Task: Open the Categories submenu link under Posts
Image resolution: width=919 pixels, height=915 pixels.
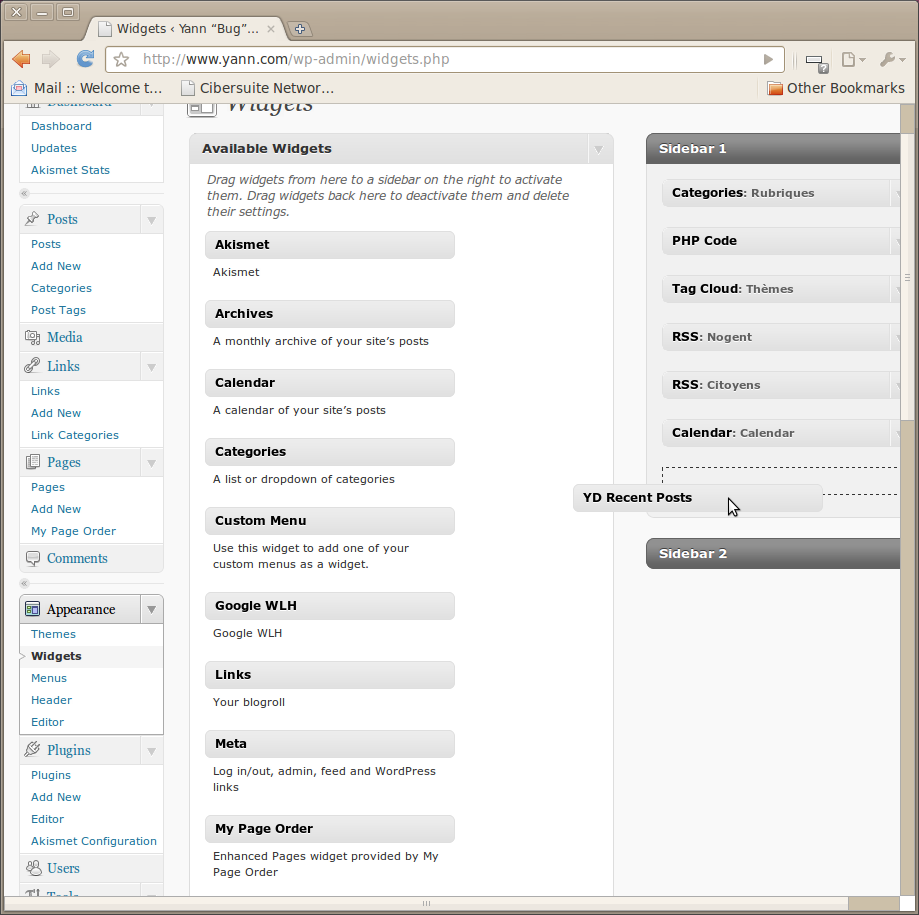Action: click(x=61, y=288)
